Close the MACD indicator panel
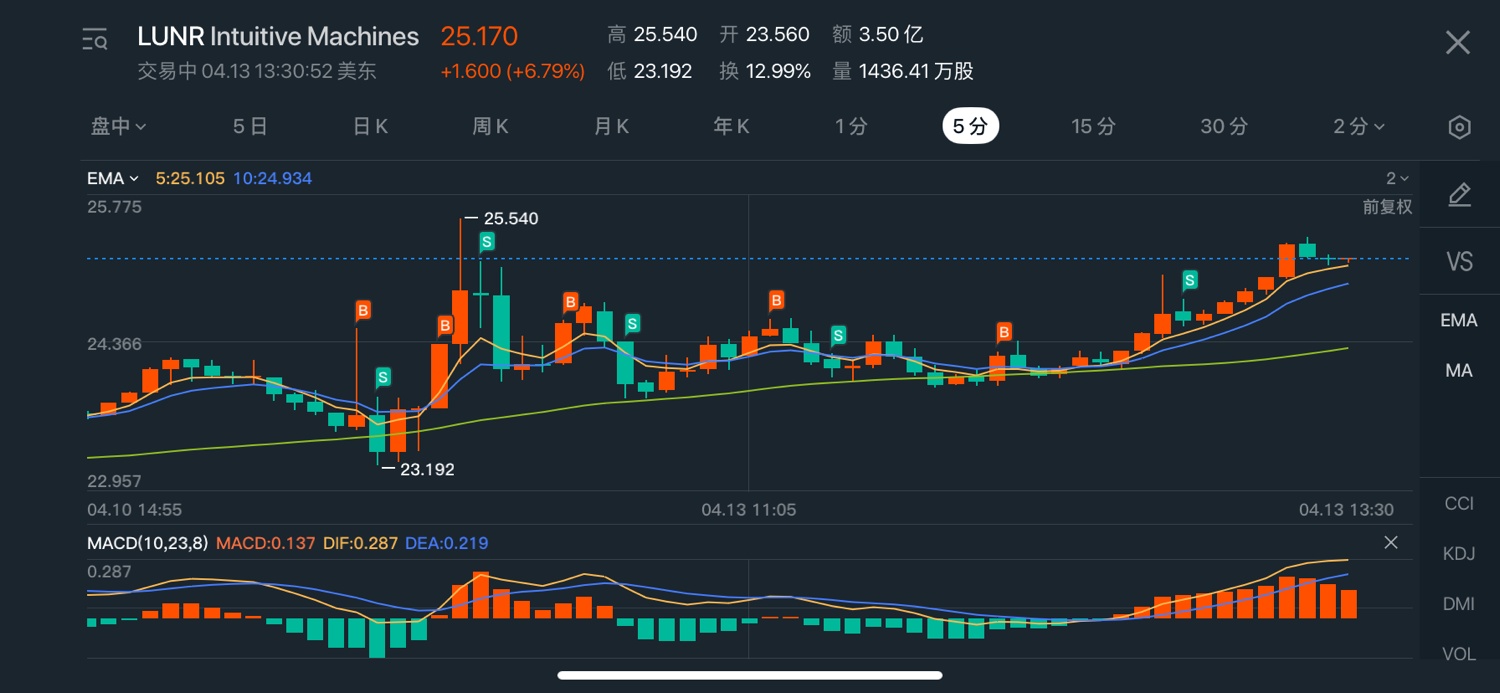The width and height of the screenshot is (1500, 693). click(x=1390, y=542)
